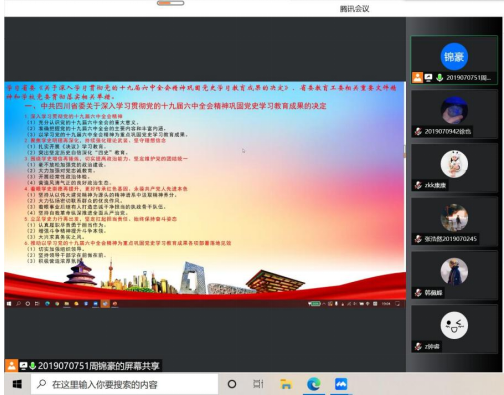Select the blue 锦豪 avatar circle
The width and height of the screenshot is (504, 395).
454,57
